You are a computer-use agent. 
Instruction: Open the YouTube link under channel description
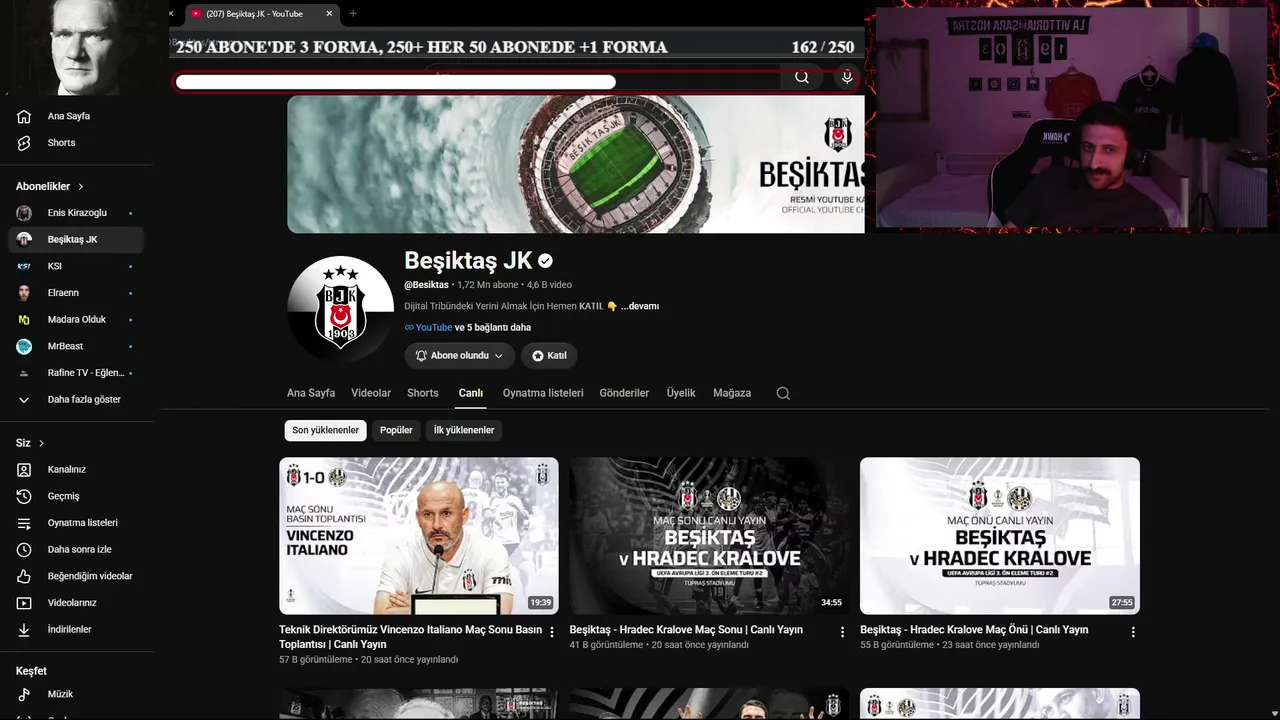pyautogui.click(x=434, y=327)
